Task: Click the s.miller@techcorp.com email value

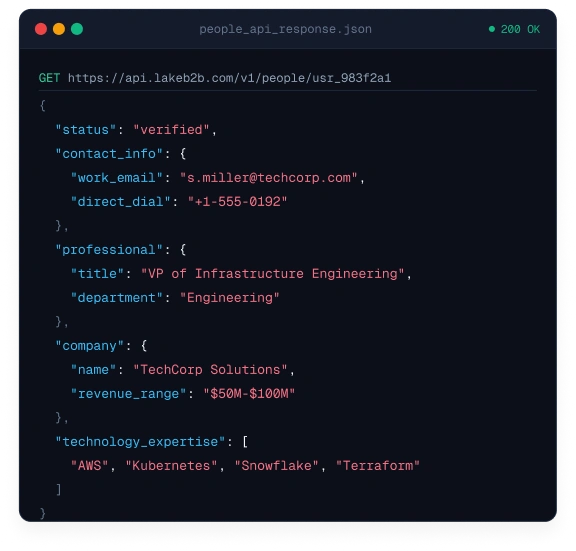Action: click(269, 178)
